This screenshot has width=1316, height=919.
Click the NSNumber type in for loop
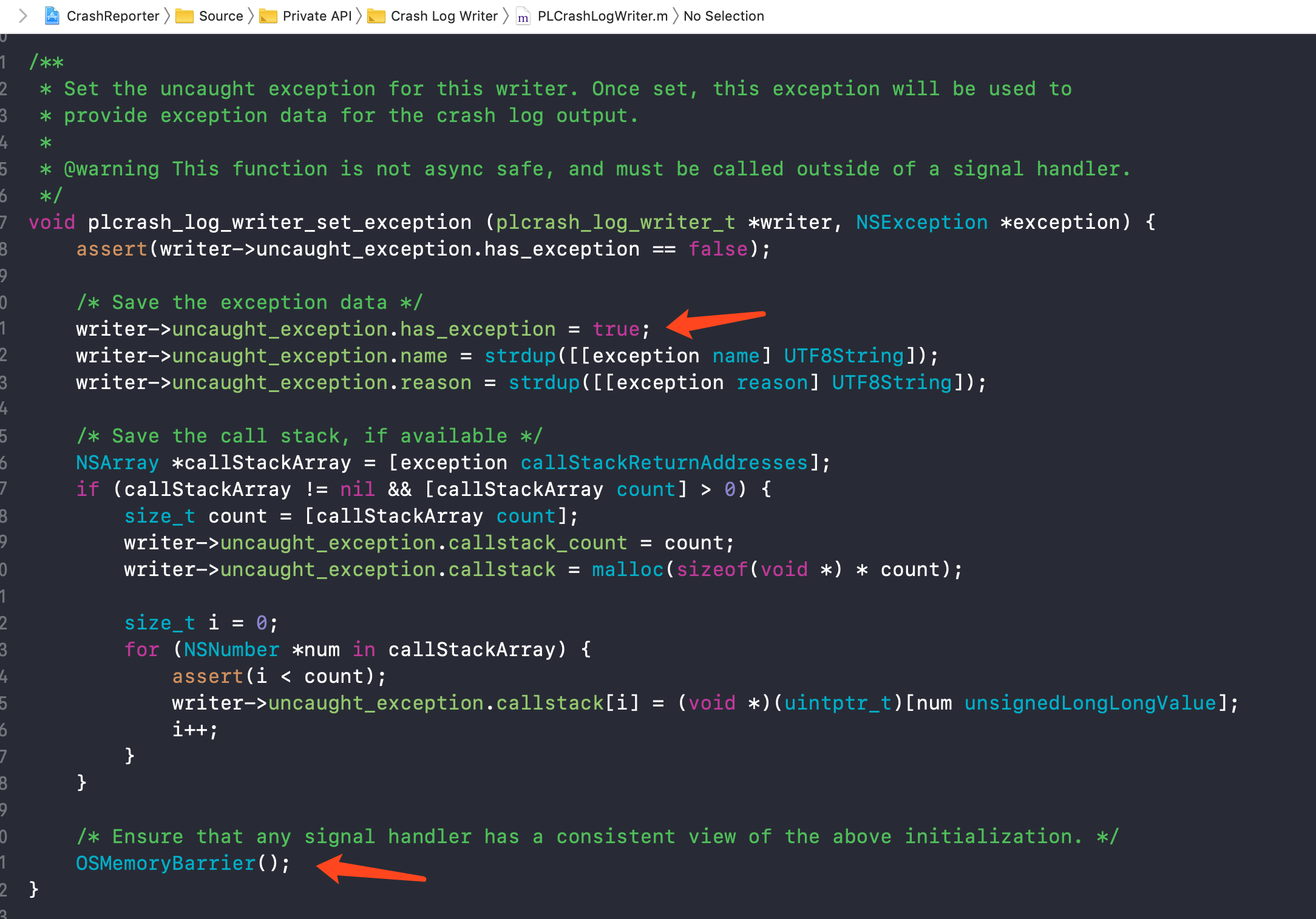click(231, 649)
